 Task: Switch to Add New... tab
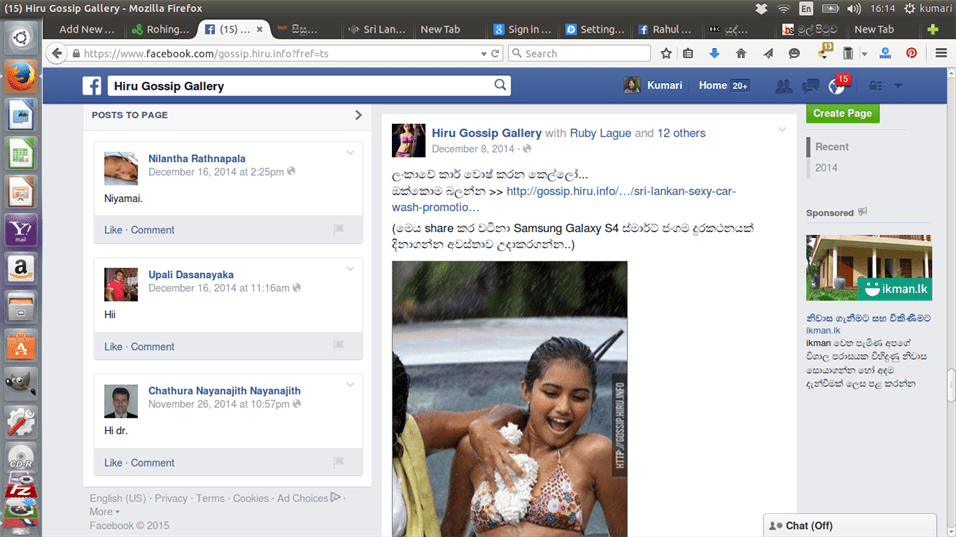point(87,29)
